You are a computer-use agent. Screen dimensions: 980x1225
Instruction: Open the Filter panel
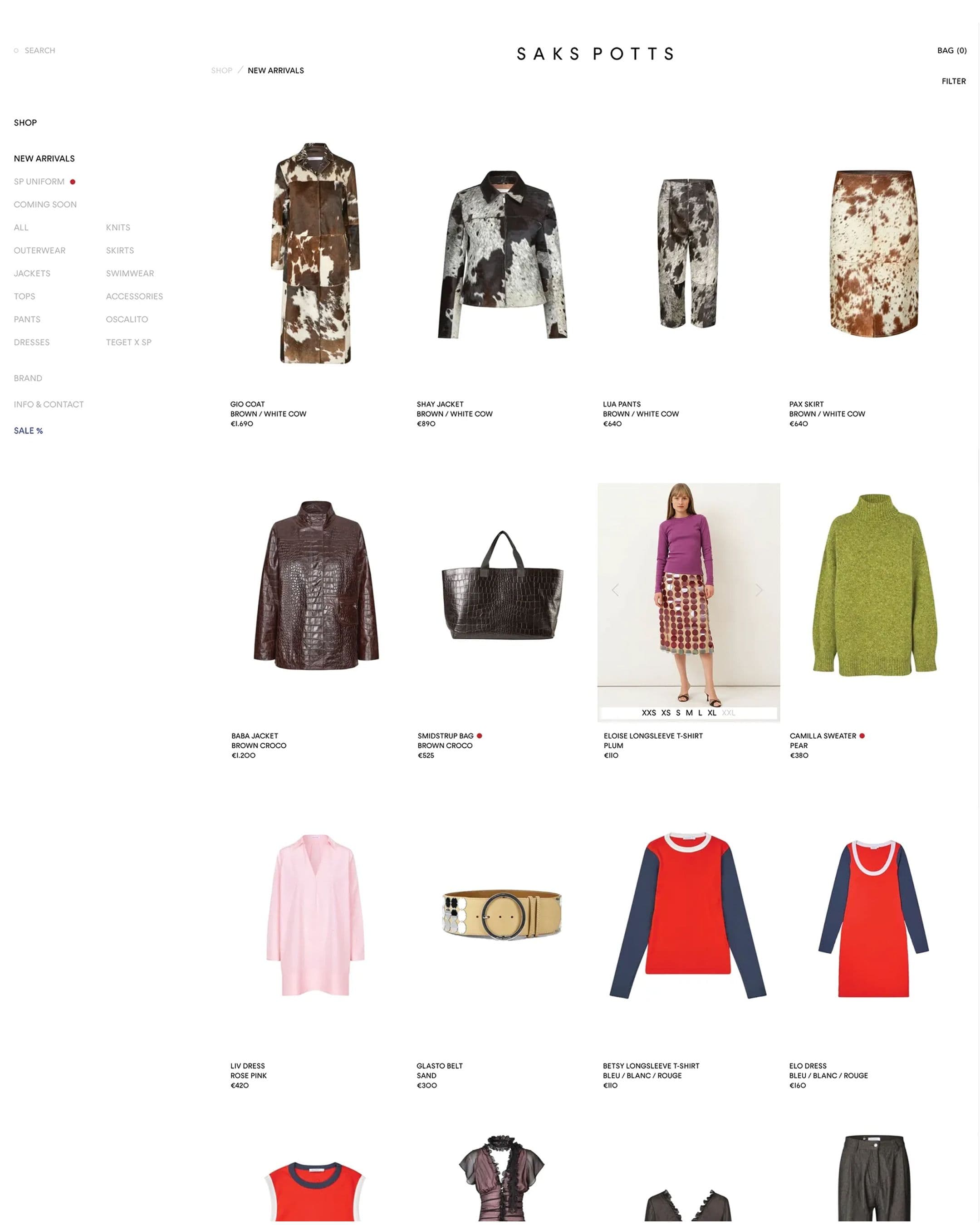953,81
